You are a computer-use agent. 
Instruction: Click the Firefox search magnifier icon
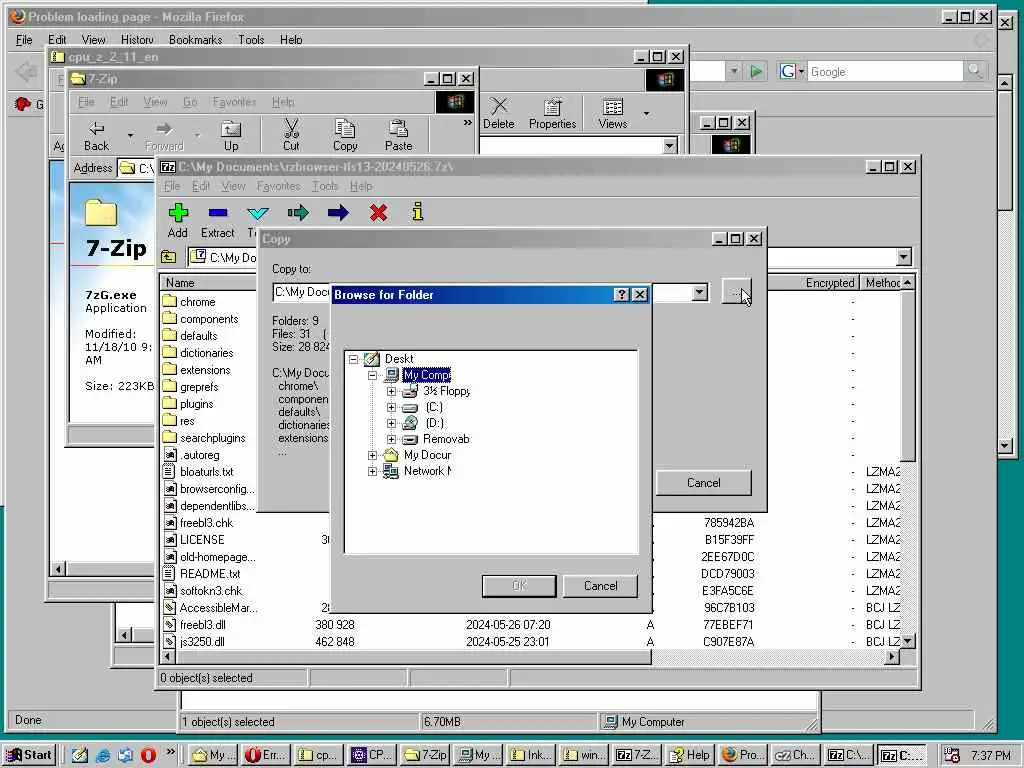coord(975,71)
